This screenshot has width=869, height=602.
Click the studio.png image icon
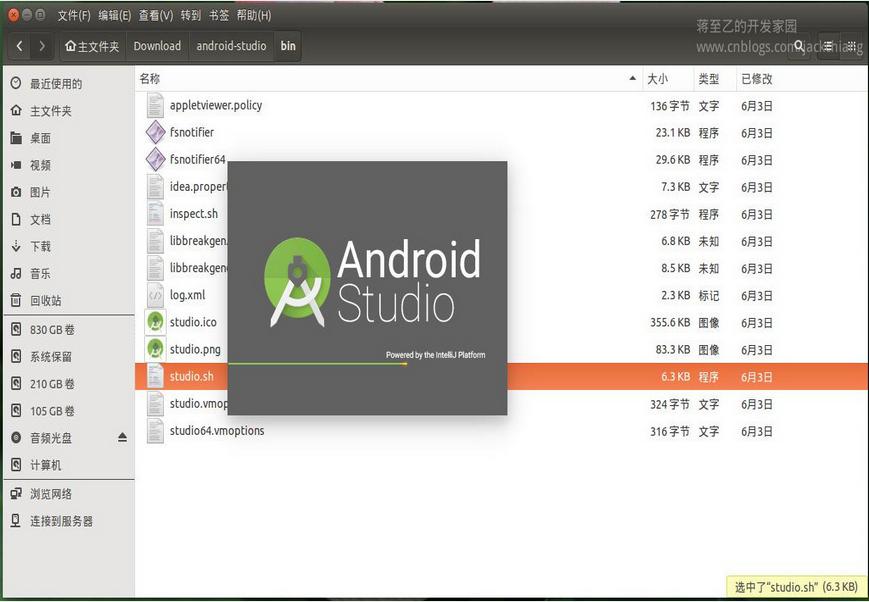[x=155, y=349]
